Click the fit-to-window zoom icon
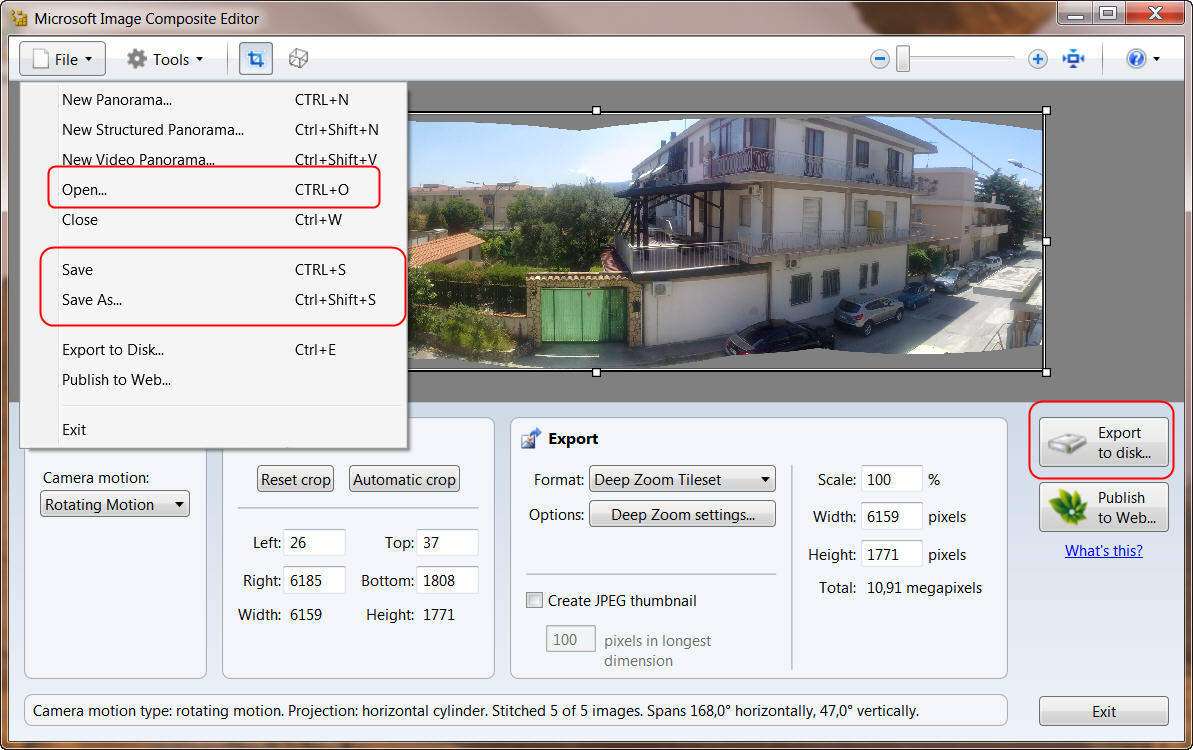Screen dimensions: 1193x750 (1074, 59)
